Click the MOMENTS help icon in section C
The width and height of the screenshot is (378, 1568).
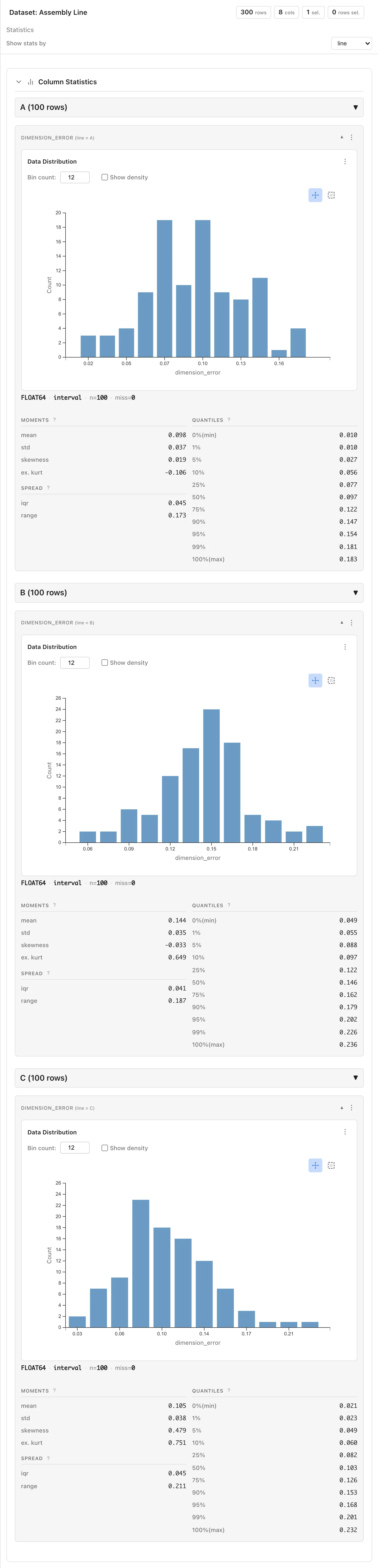tap(54, 1390)
